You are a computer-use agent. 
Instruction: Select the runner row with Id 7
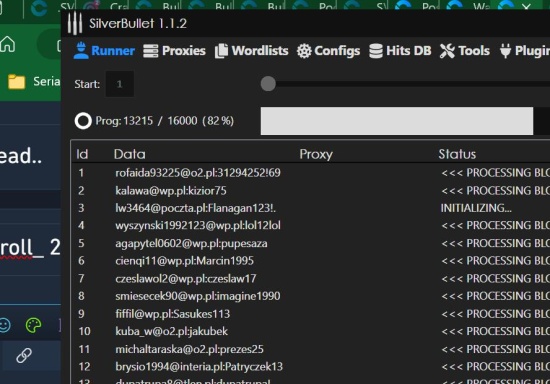click(311, 278)
